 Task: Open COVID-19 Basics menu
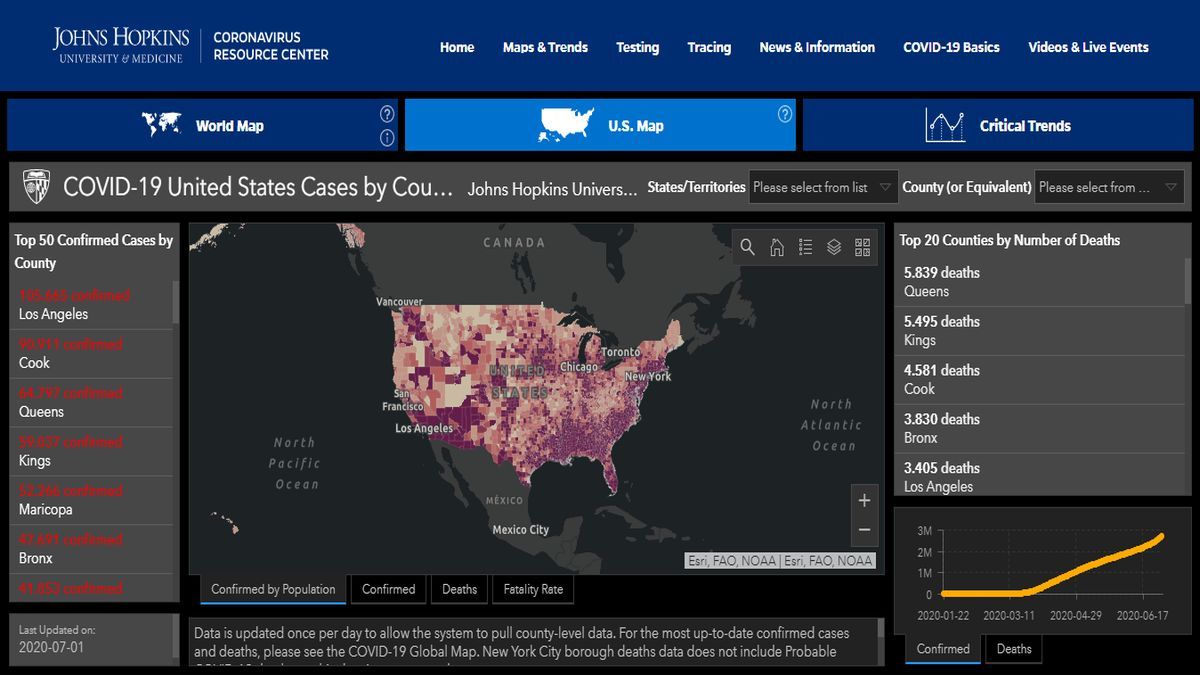[x=951, y=47]
